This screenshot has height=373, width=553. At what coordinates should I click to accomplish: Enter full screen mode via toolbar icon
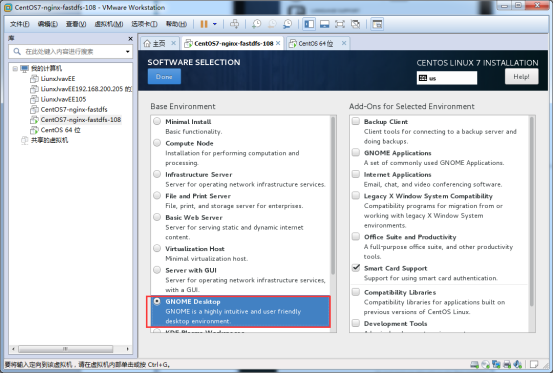(x=340, y=24)
